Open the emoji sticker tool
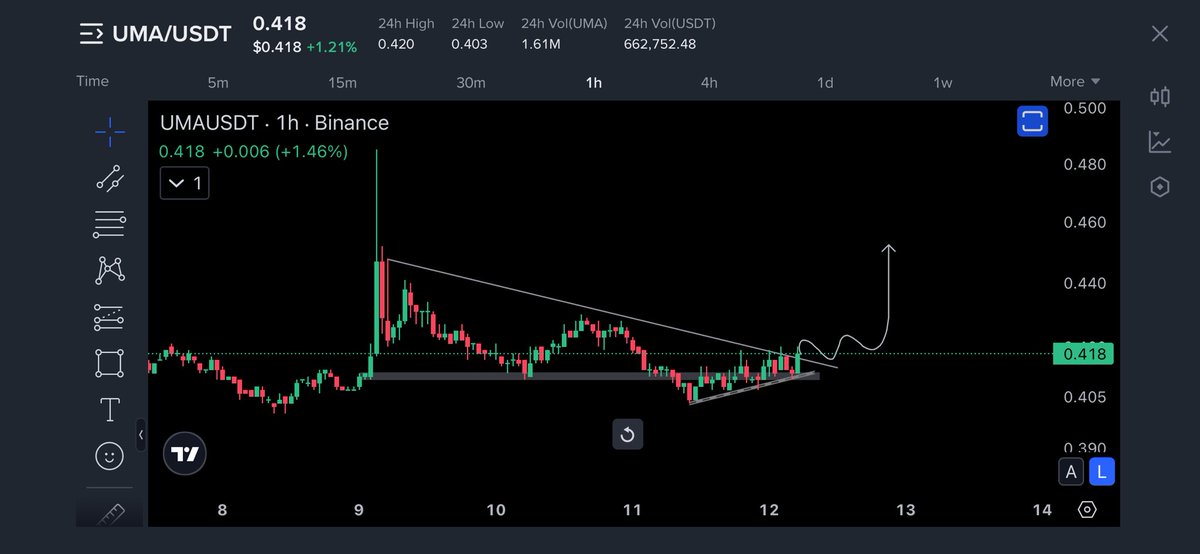Screen dimensions: 1200x554 (x=110, y=456)
